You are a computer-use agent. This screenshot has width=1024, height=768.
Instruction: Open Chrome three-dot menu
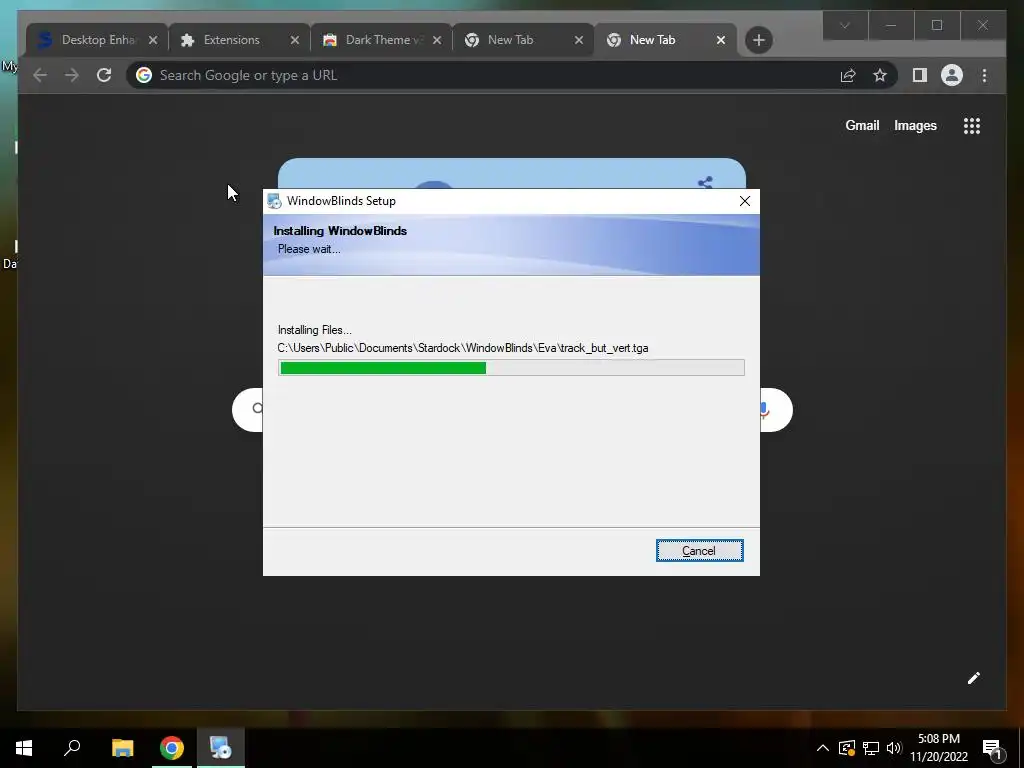[x=984, y=75]
